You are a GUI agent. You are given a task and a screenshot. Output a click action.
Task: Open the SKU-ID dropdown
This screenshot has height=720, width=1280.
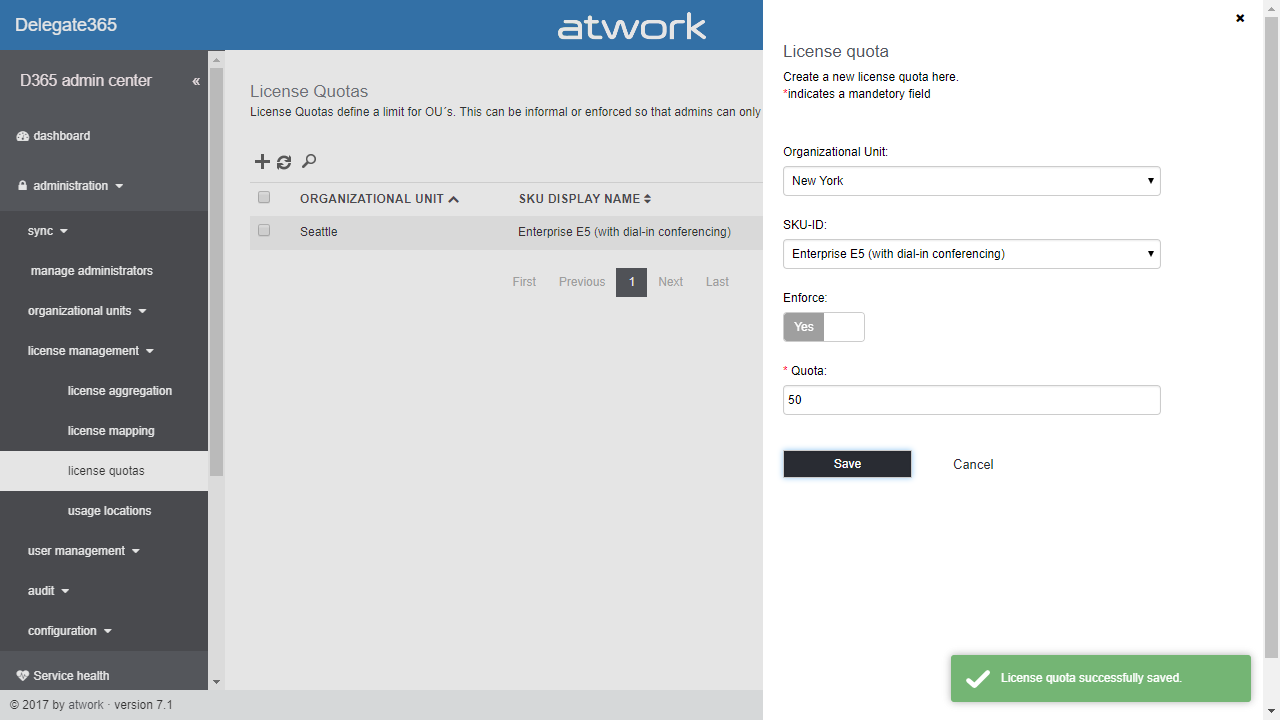click(972, 254)
